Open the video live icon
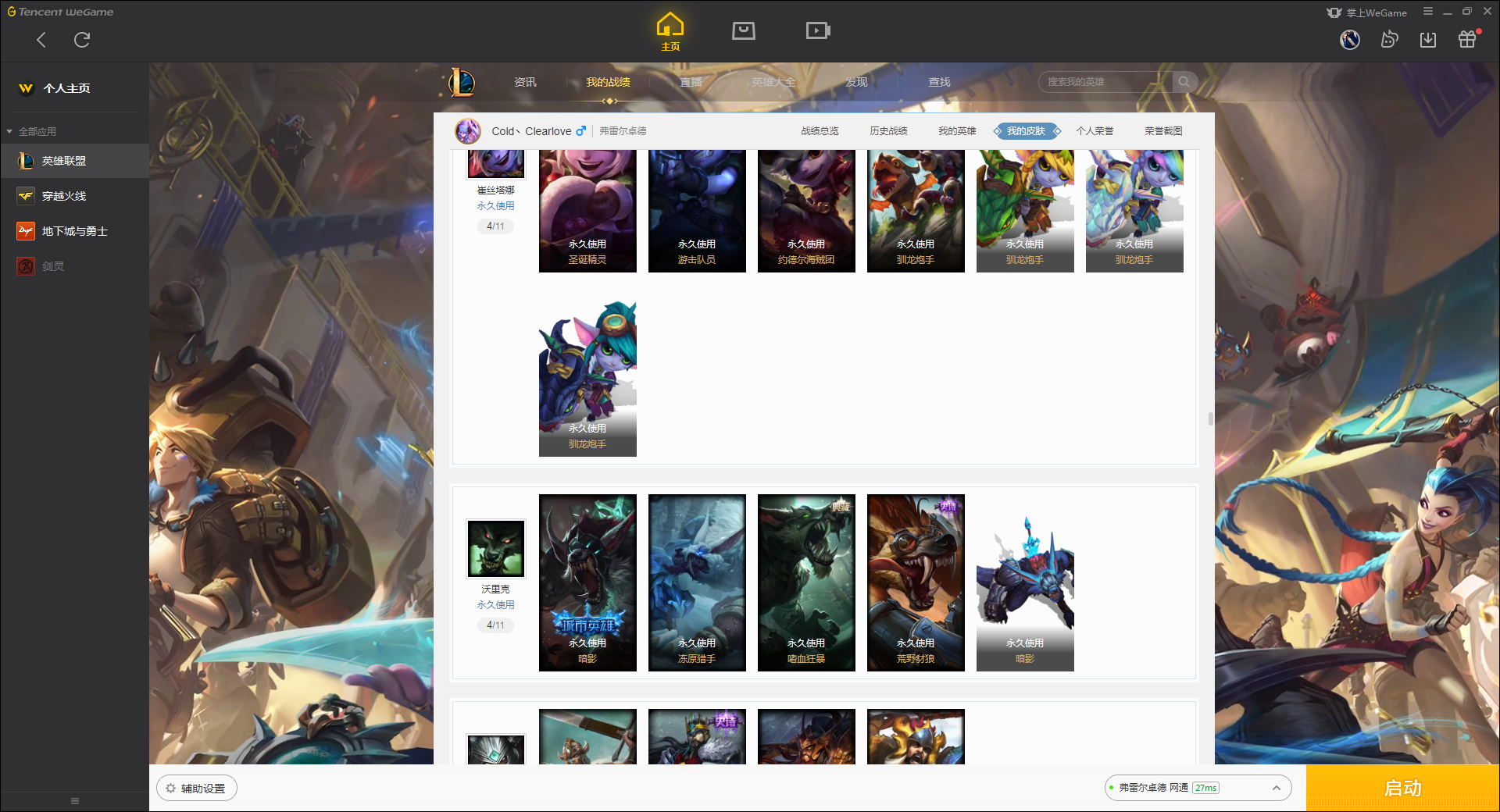The image size is (1500, 812). 818,31
